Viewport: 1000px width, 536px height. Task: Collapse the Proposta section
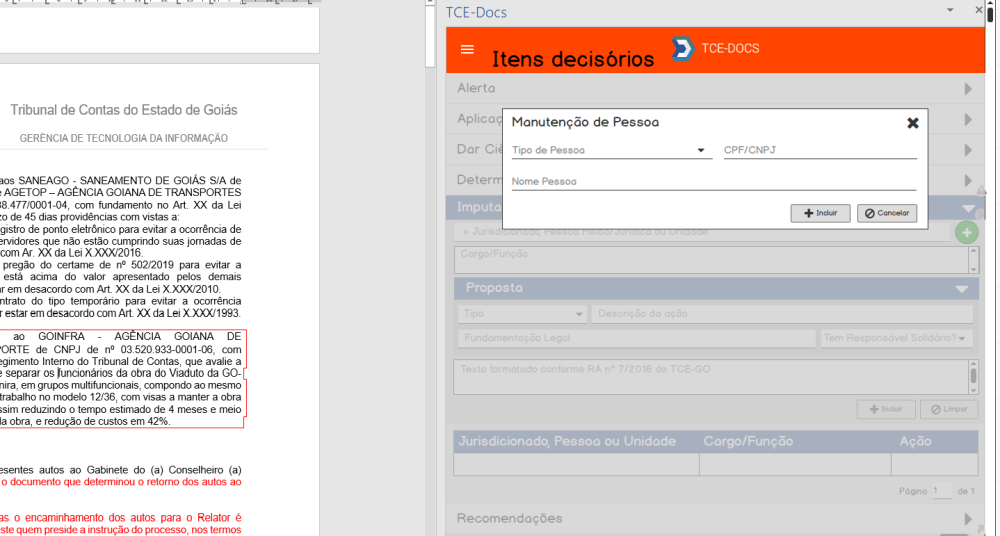point(962,288)
